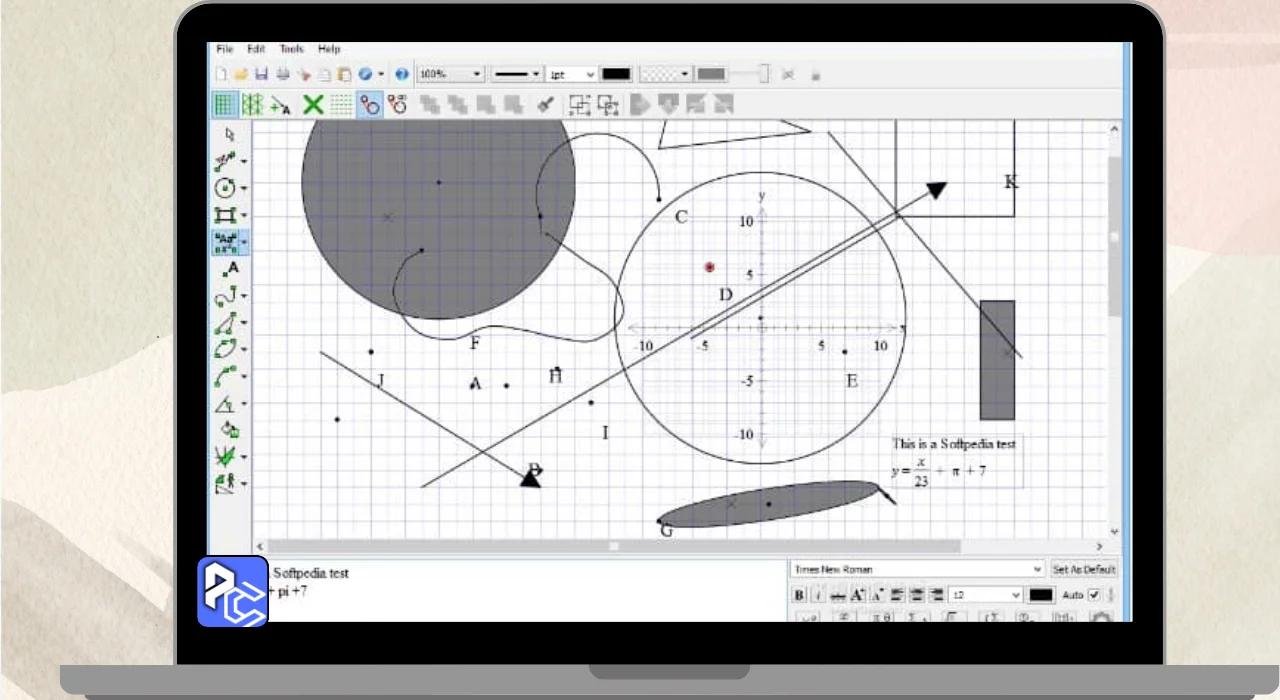1280x700 pixels.
Task: Click the black text color swatch
Action: pyautogui.click(x=1041, y=595)
